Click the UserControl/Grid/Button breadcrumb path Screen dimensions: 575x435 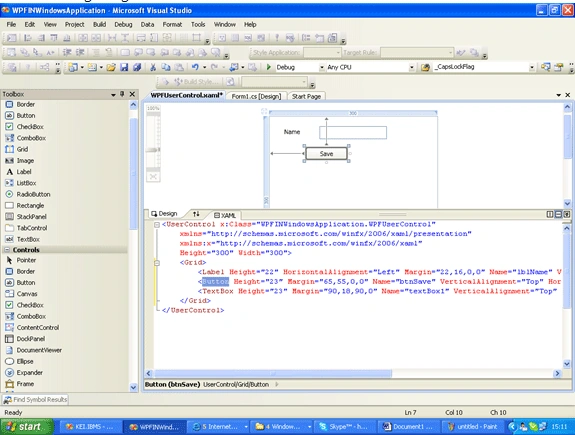click(236, 384)
